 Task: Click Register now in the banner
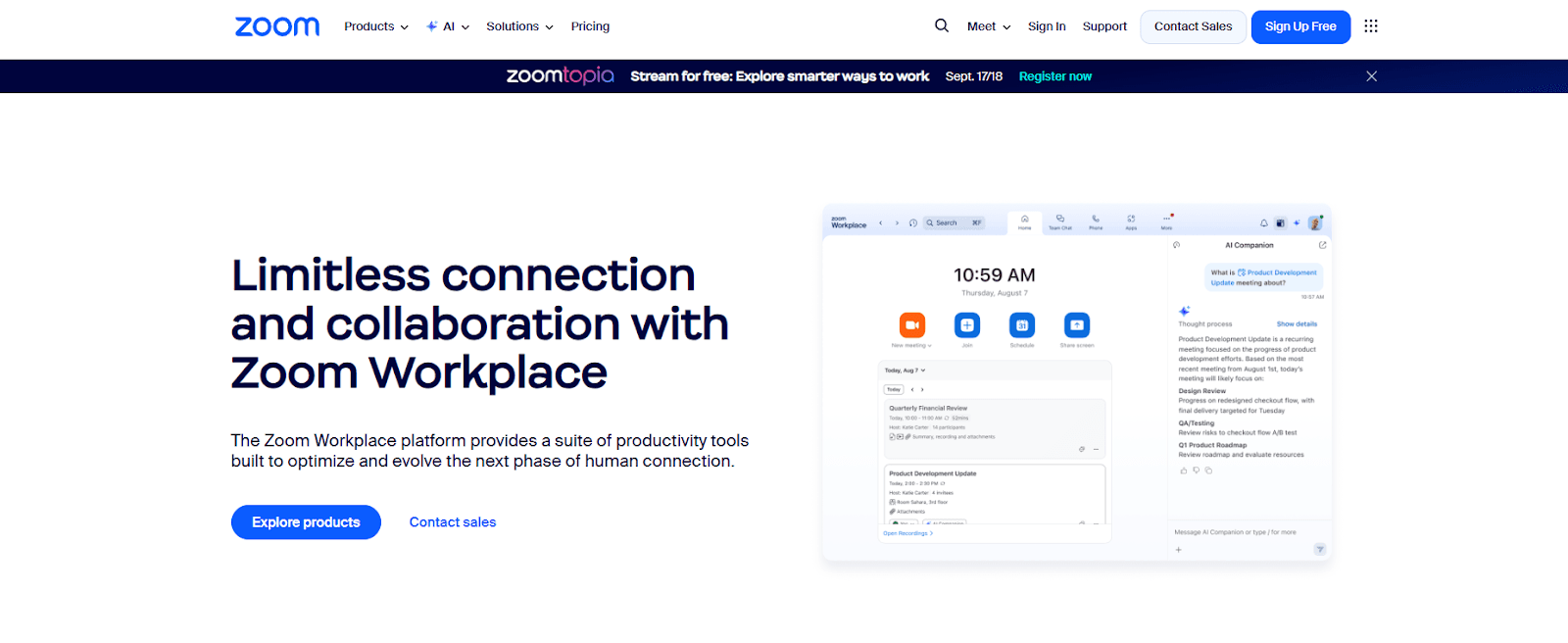point(1054,76)
